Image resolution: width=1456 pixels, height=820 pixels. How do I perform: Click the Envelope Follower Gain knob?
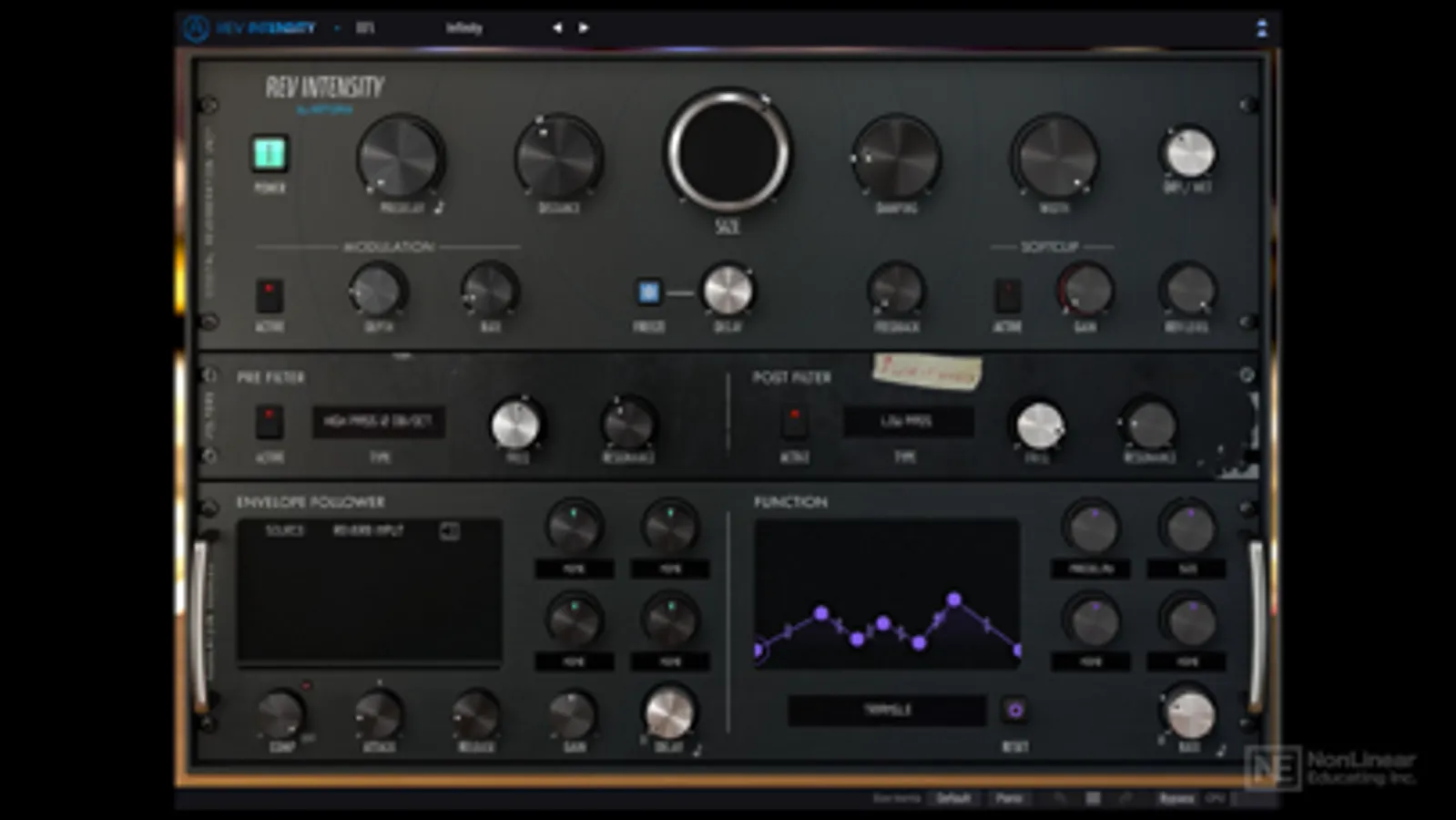[573, 714]
